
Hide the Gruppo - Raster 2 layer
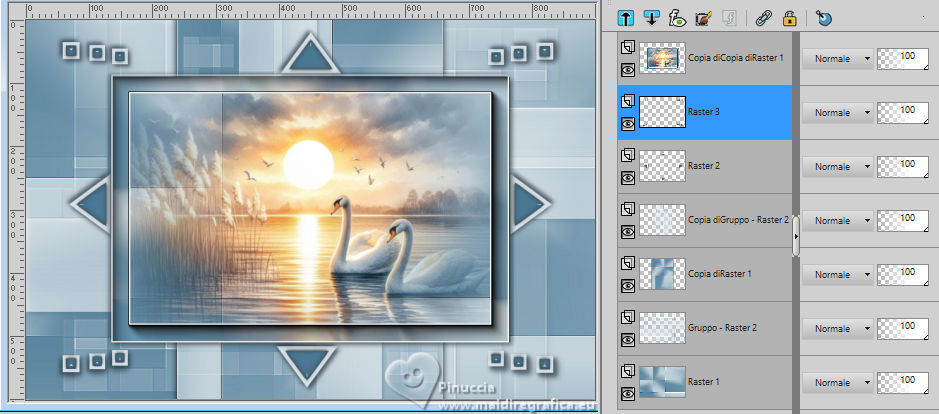(628, 340)
